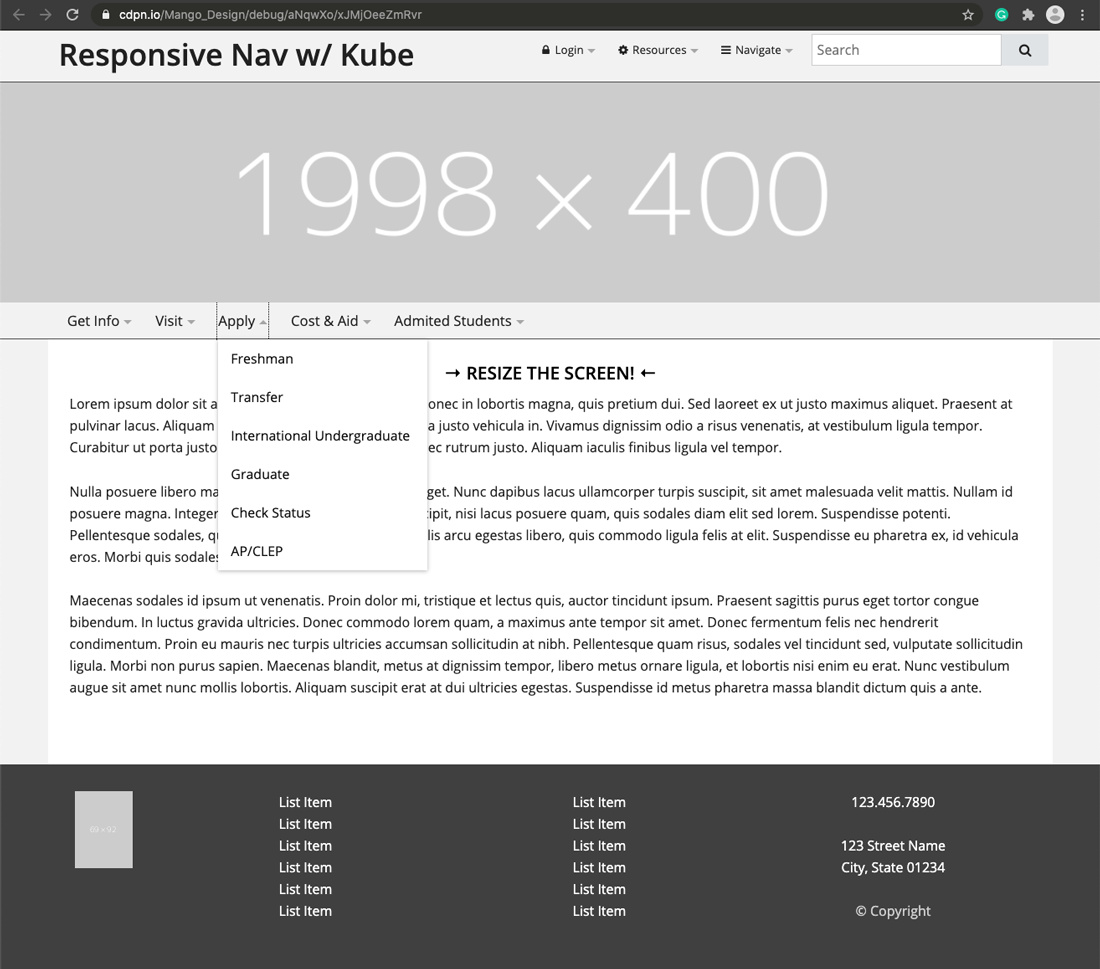Click the search magnifier button
This screenshot has width=1100, height=969.
pos(1024,51)
